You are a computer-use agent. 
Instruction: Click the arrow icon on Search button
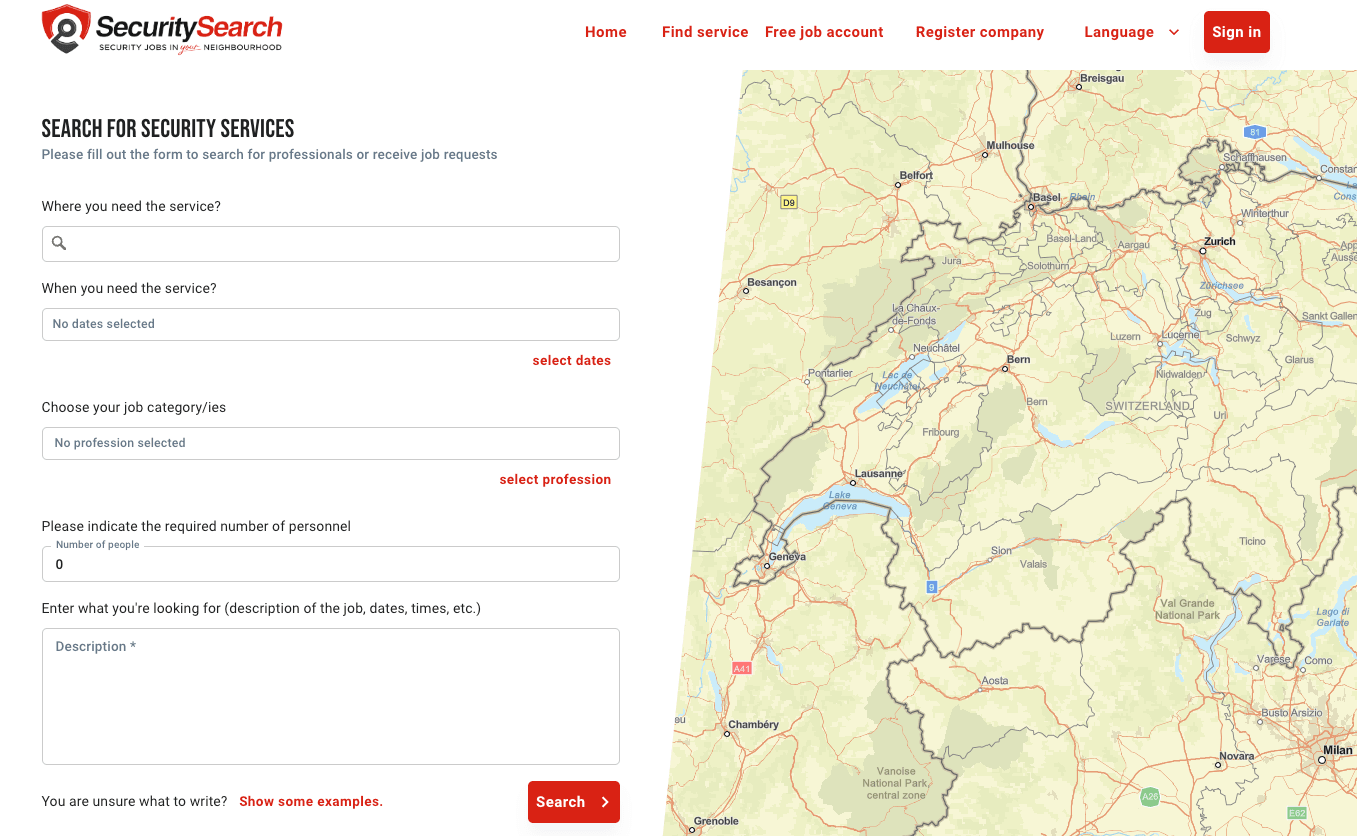(605, 802)
